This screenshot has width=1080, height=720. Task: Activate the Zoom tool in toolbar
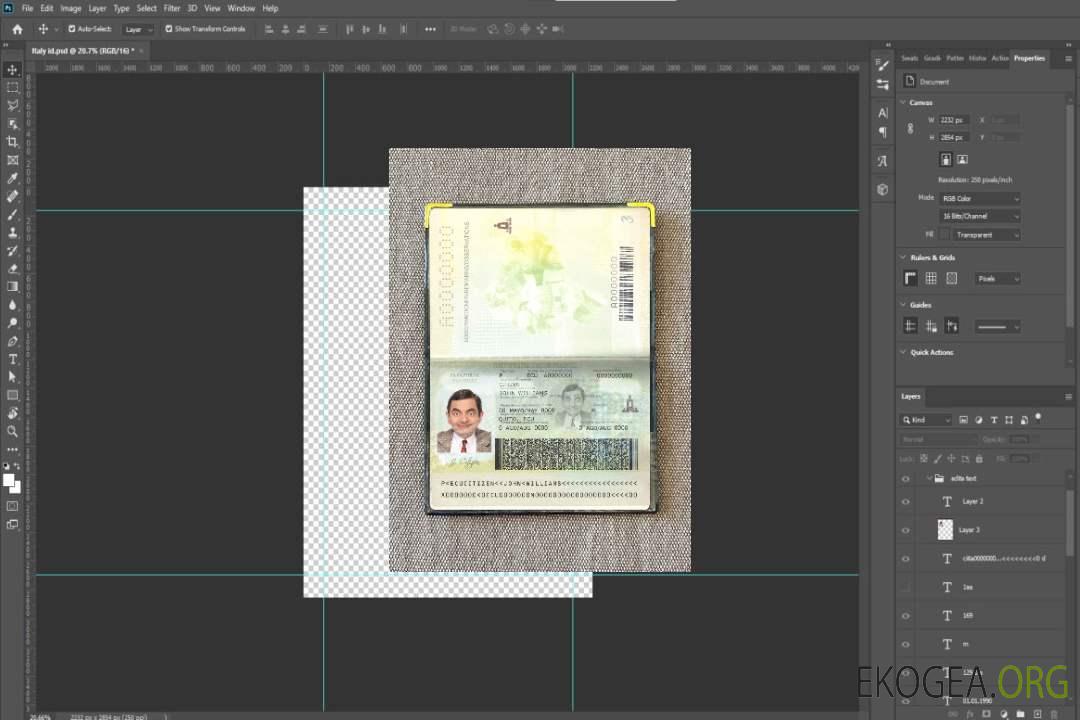(x=13, y=431)
